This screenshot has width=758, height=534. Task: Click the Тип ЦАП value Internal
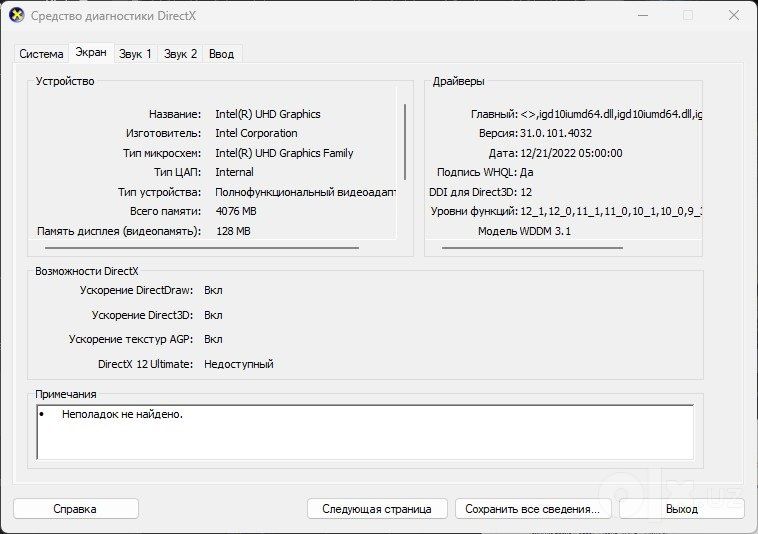[x=234, y=173]
